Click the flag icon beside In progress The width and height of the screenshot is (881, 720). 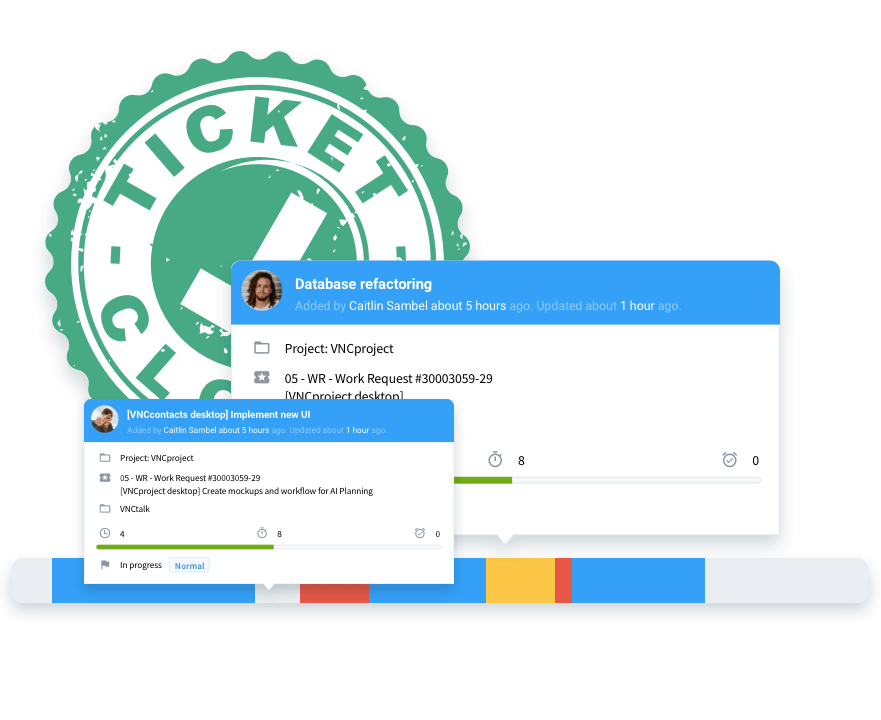[105, 565]
